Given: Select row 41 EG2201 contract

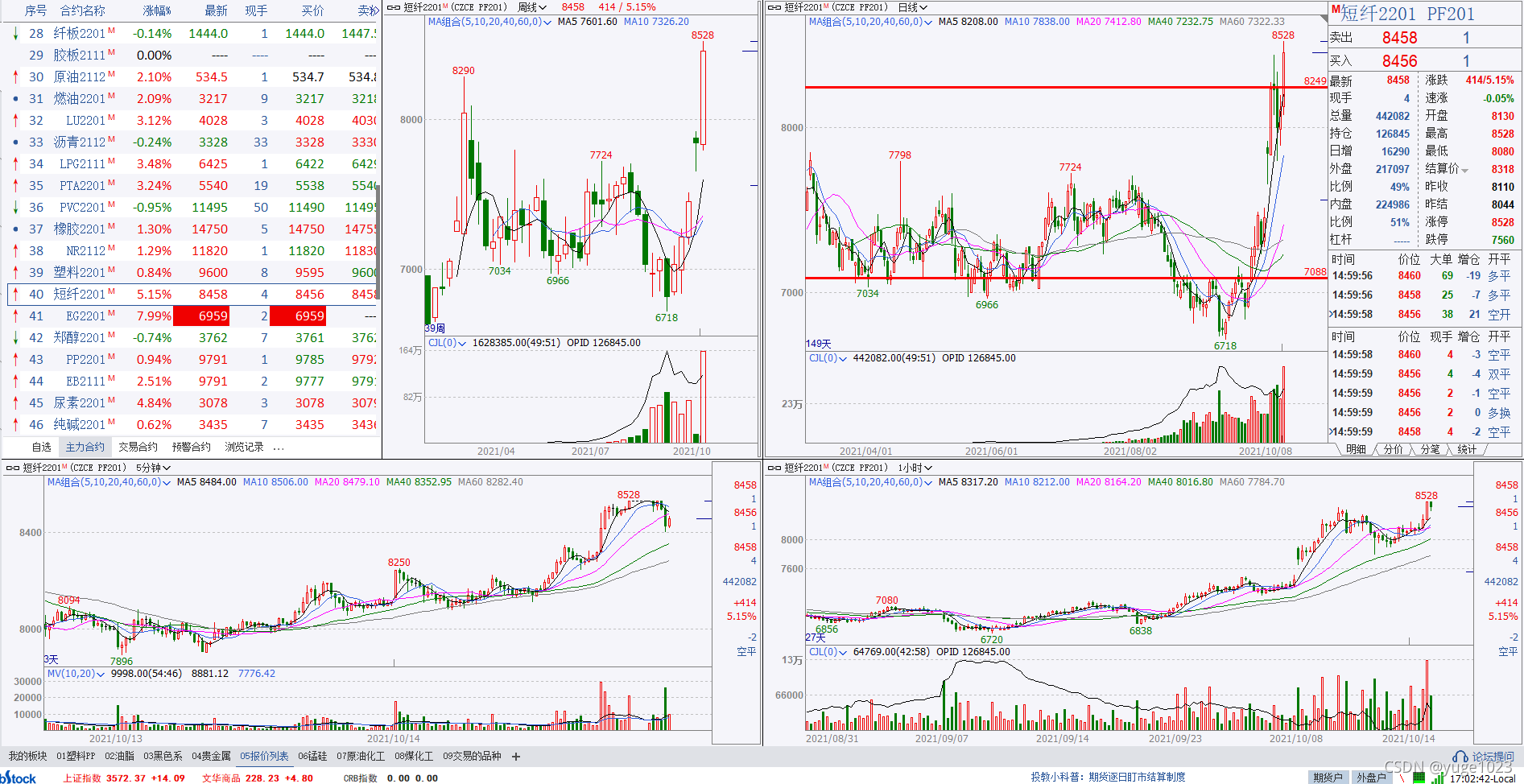Looking at the screenshot, I should 193,316.
